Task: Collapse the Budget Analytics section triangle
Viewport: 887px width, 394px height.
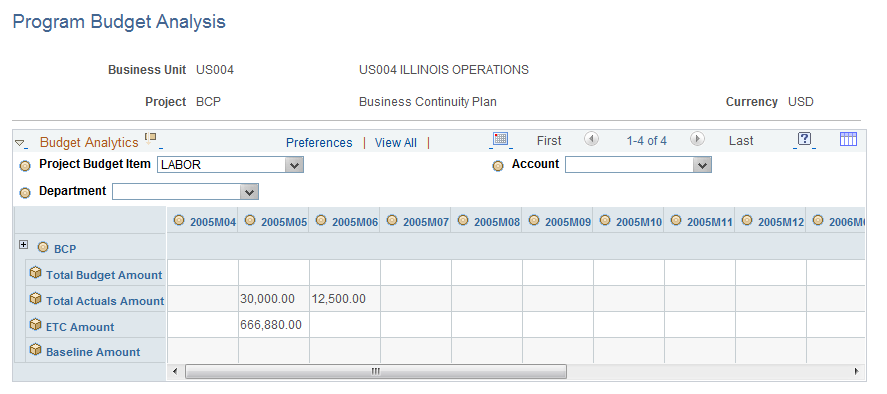Action: [19, 143]
